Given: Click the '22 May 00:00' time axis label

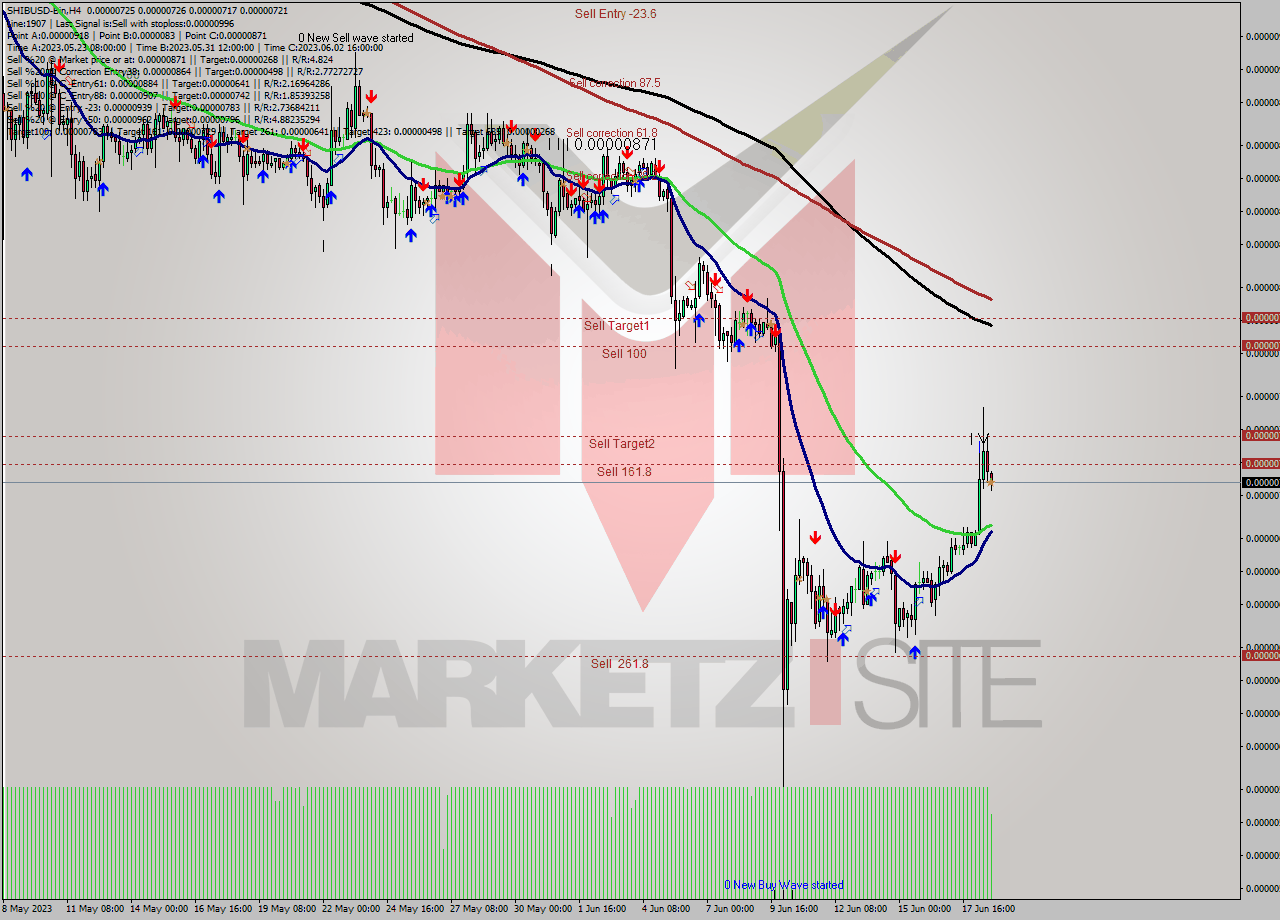Looking at the screenshot, I should pos(351,909).
